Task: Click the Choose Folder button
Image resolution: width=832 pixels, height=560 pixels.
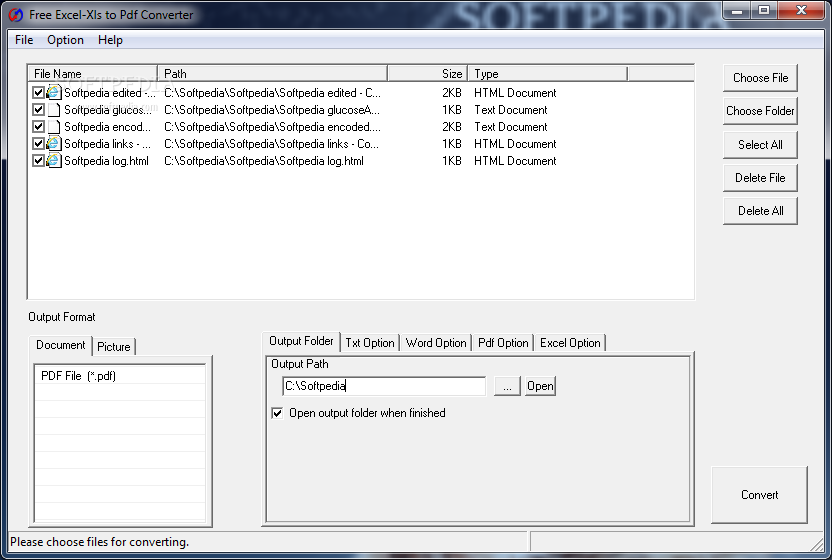Action: click(x=760, y=111)
